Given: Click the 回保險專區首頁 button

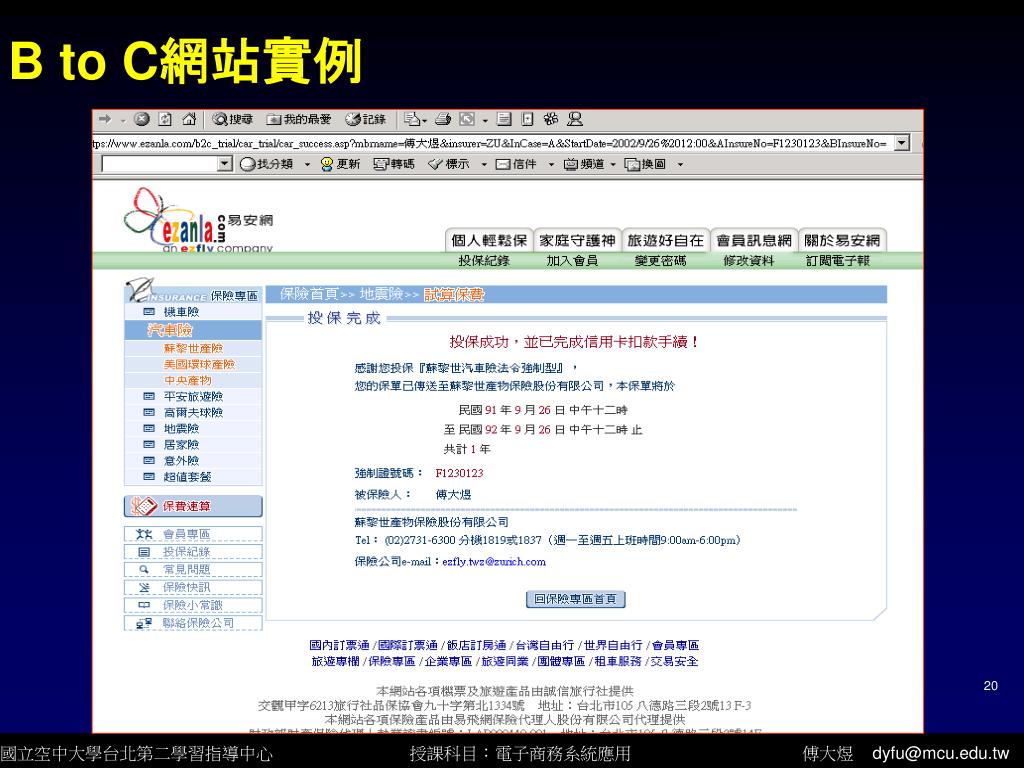Looking at the screenshot, I should [575, 599].
